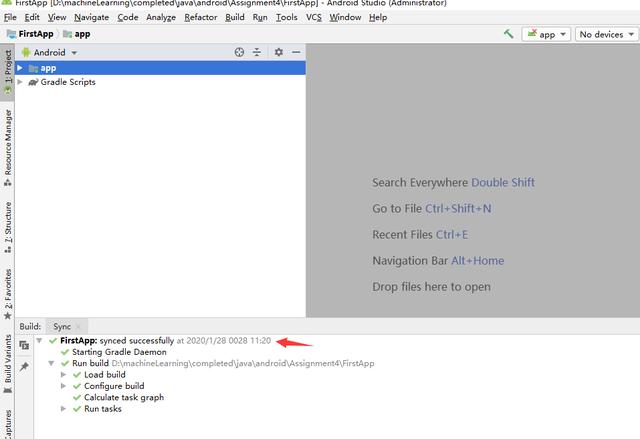Open the Analyze menu
This screenshot has height=439, width=640.
pyautogui.click(x=161, y=18)
